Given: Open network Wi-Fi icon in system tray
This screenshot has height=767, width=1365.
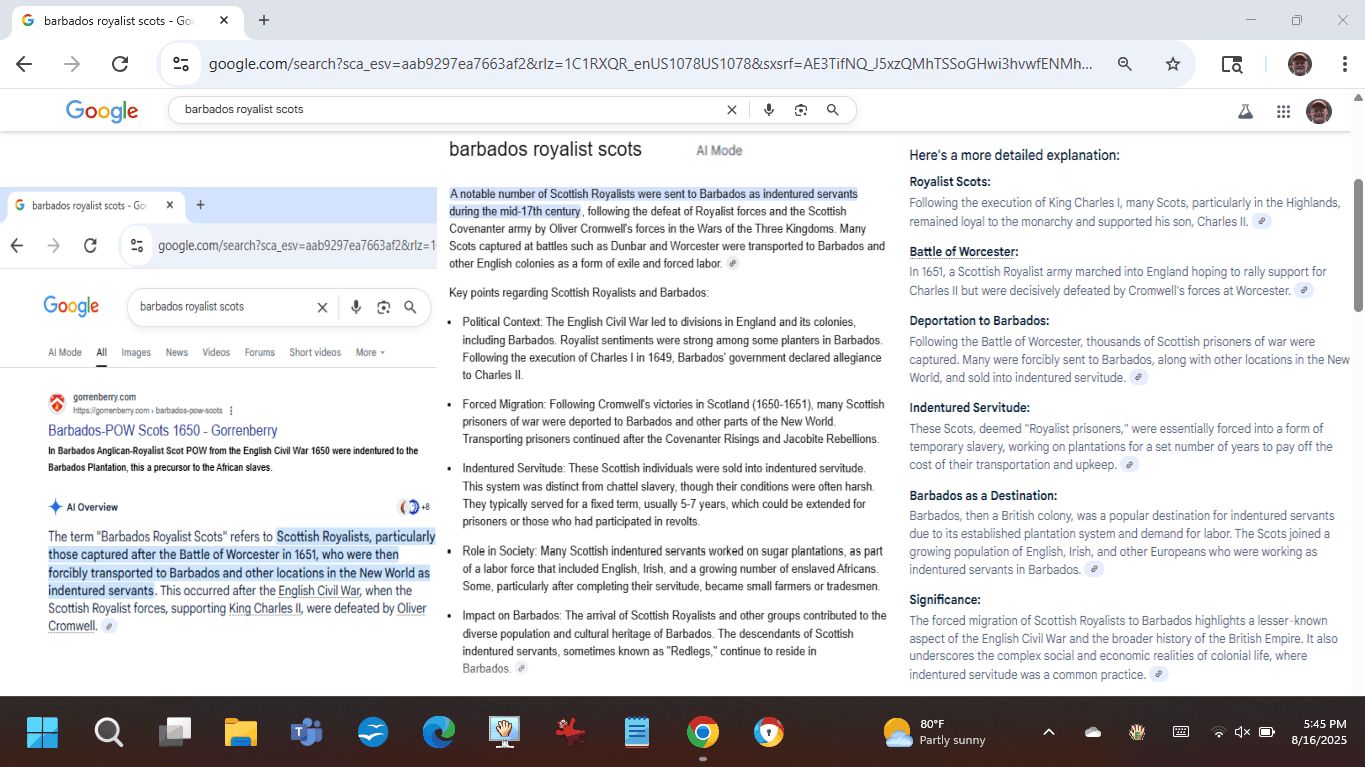Looking at the screenshot, I should click(1218, 732).
